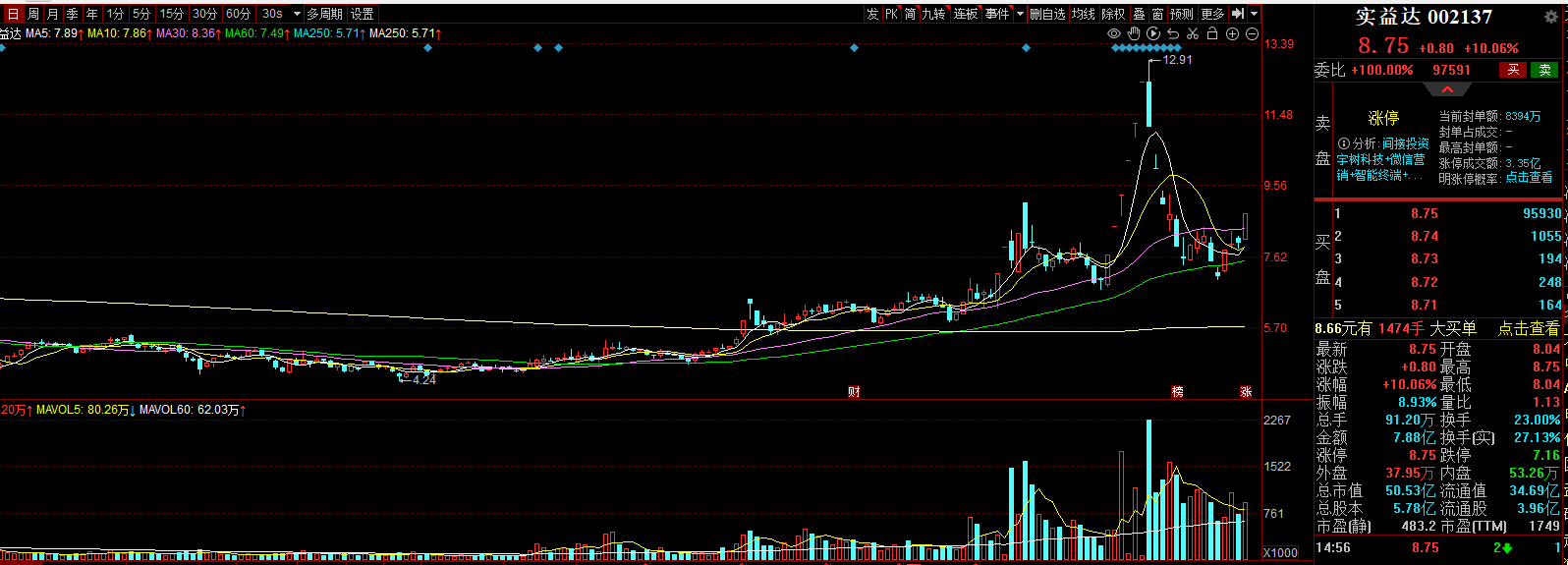This screenshot has height=565, width=1568.
Task: Open the 30s period dropdown arrow
Action: 297,14
